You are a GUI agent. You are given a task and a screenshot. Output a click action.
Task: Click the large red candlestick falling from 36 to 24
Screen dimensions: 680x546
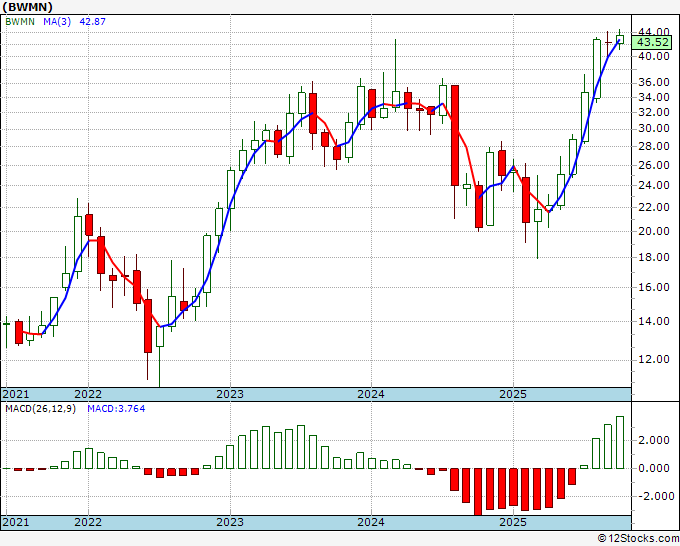coord(454,135)
